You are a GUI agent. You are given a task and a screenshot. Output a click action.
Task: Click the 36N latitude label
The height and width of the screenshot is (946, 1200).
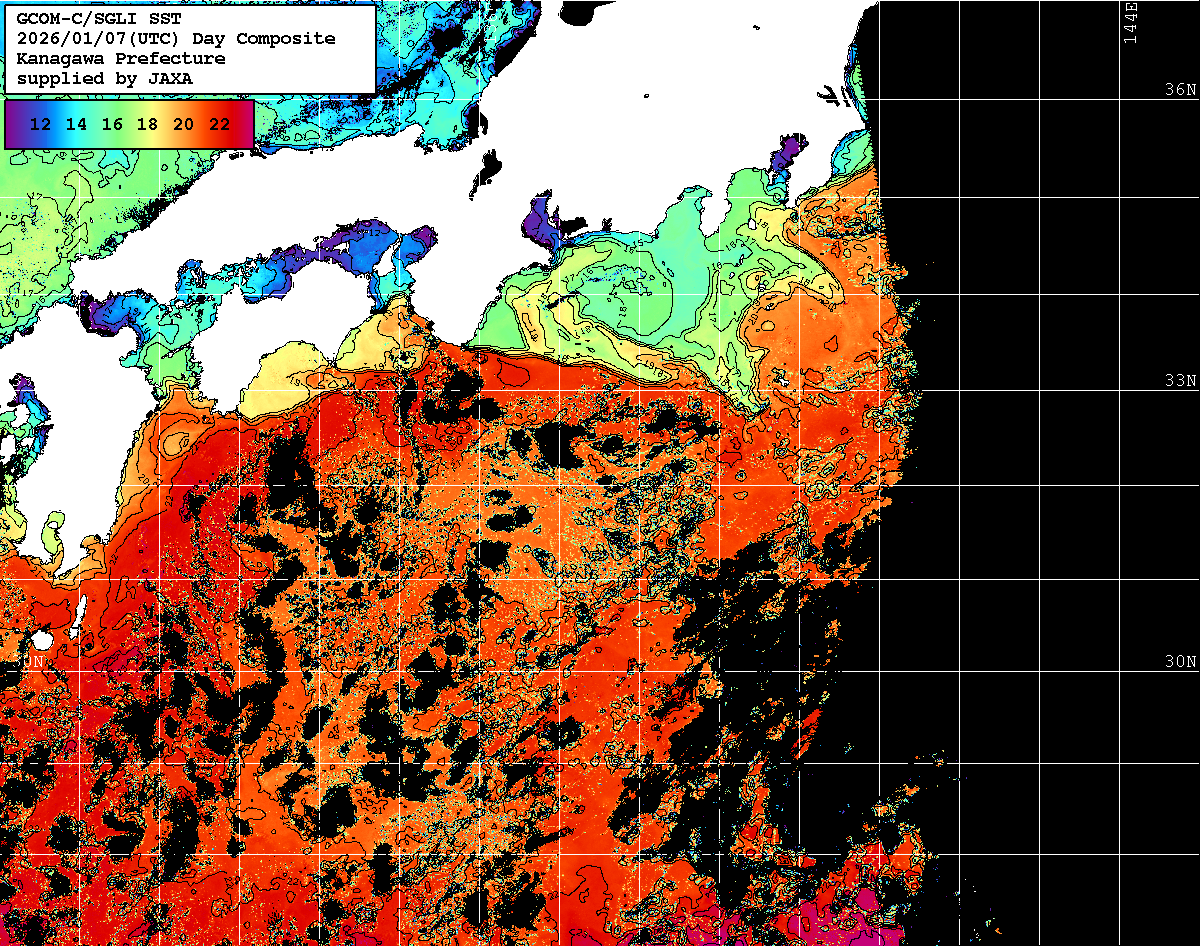(x=1179, y=90)
